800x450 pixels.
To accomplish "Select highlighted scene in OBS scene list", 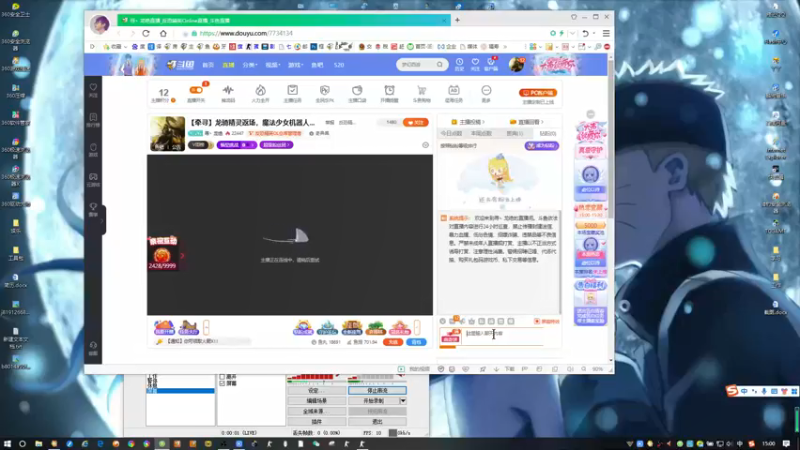I will (180, 391).
